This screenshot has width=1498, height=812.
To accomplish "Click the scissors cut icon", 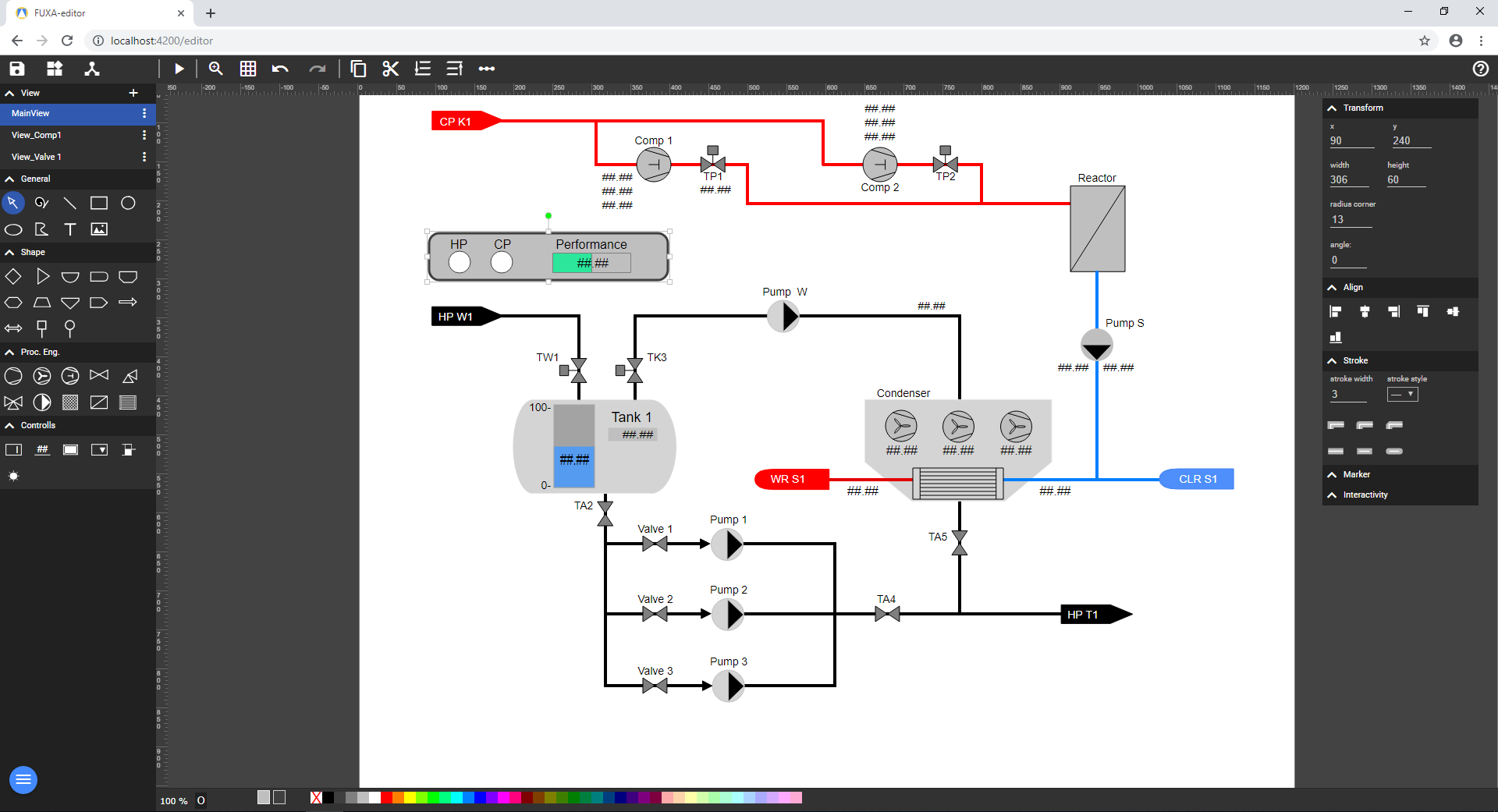I will click(391, 69).
